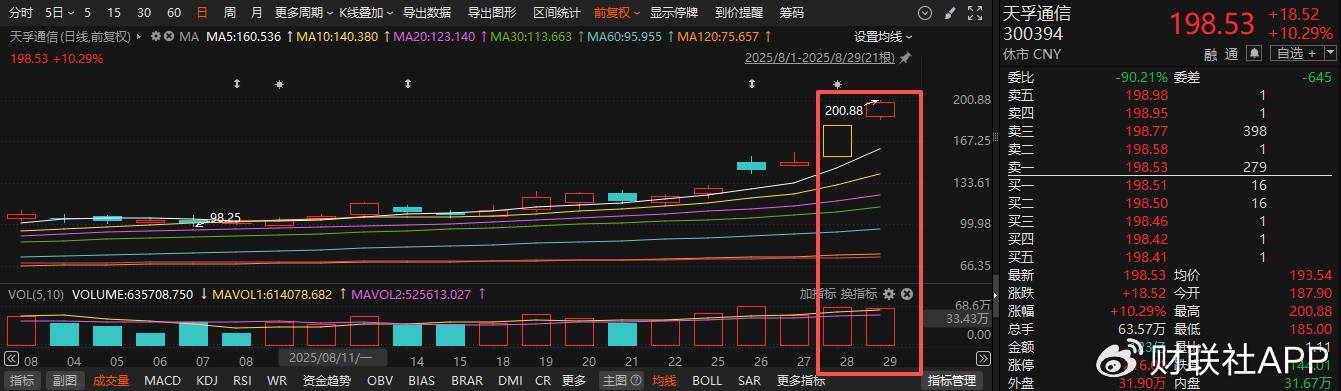Switch sub-chart to 资金趋势
Viewport: 1341px width, 391px height.
tap(326, 381)
